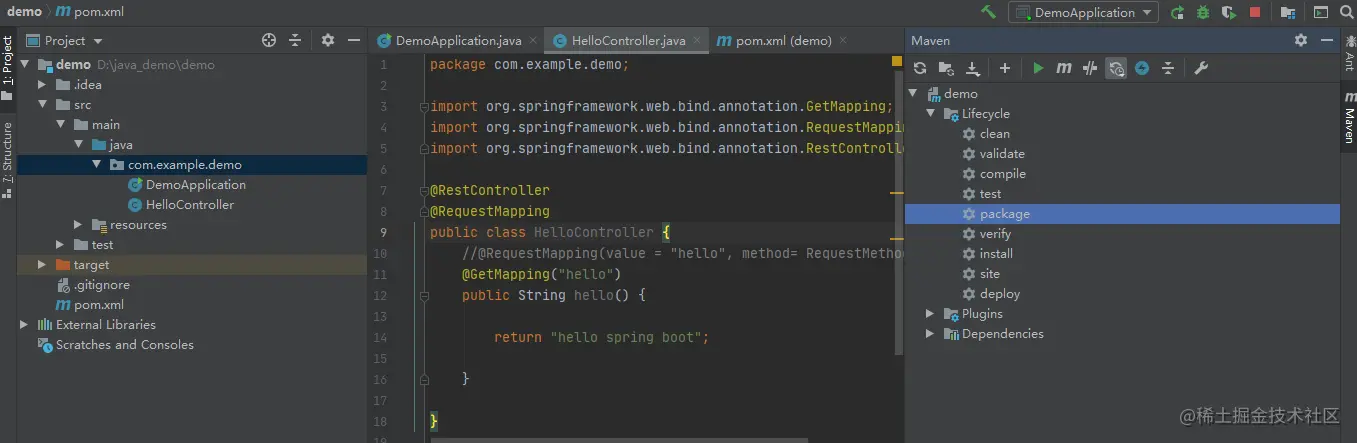Switch to the pom.xml (demo) tab
This screenshot has height=443, width=1357.
[775, 41]
